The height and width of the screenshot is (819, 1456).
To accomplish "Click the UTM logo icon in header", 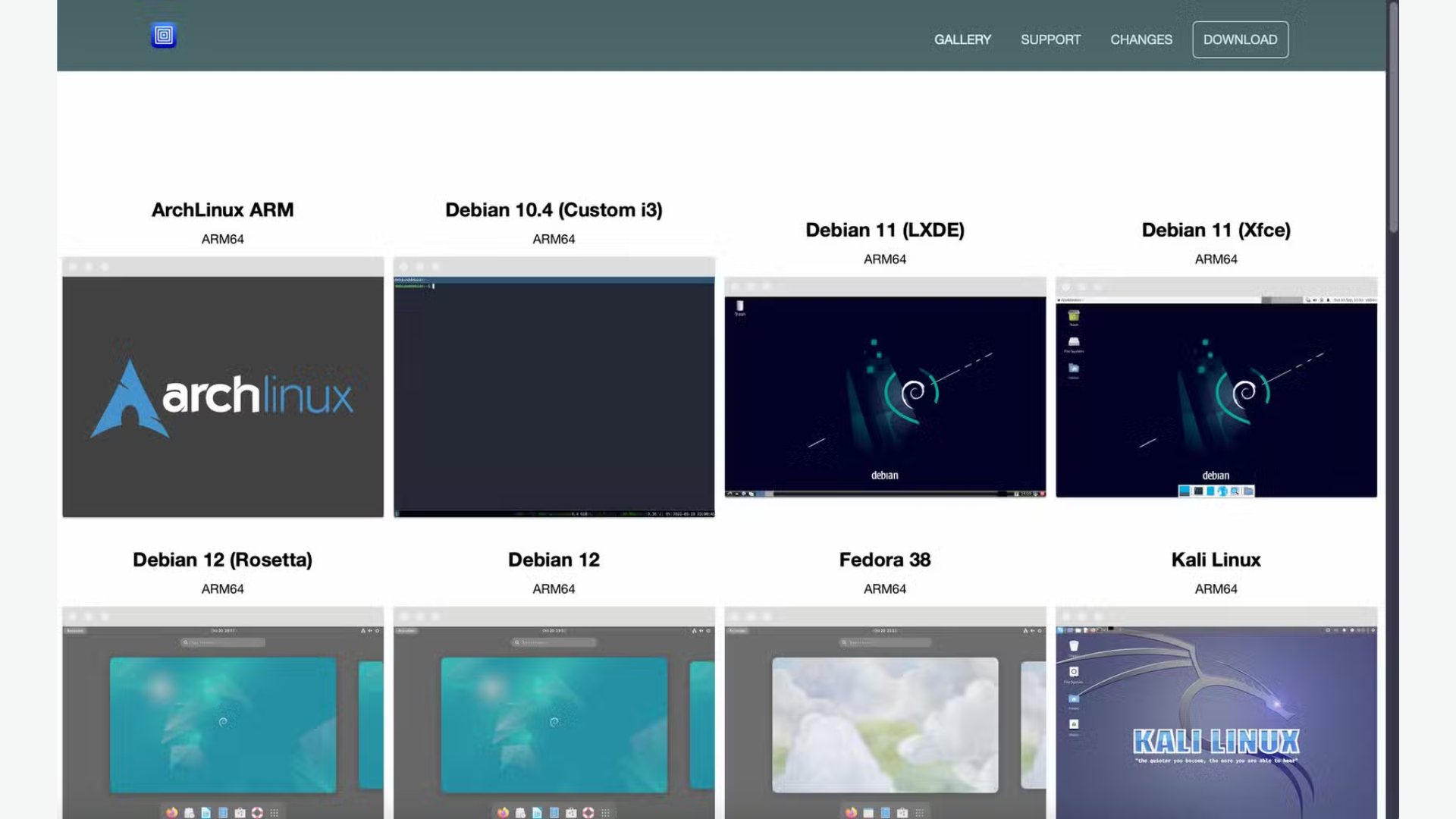I will [x=164, y=35].
